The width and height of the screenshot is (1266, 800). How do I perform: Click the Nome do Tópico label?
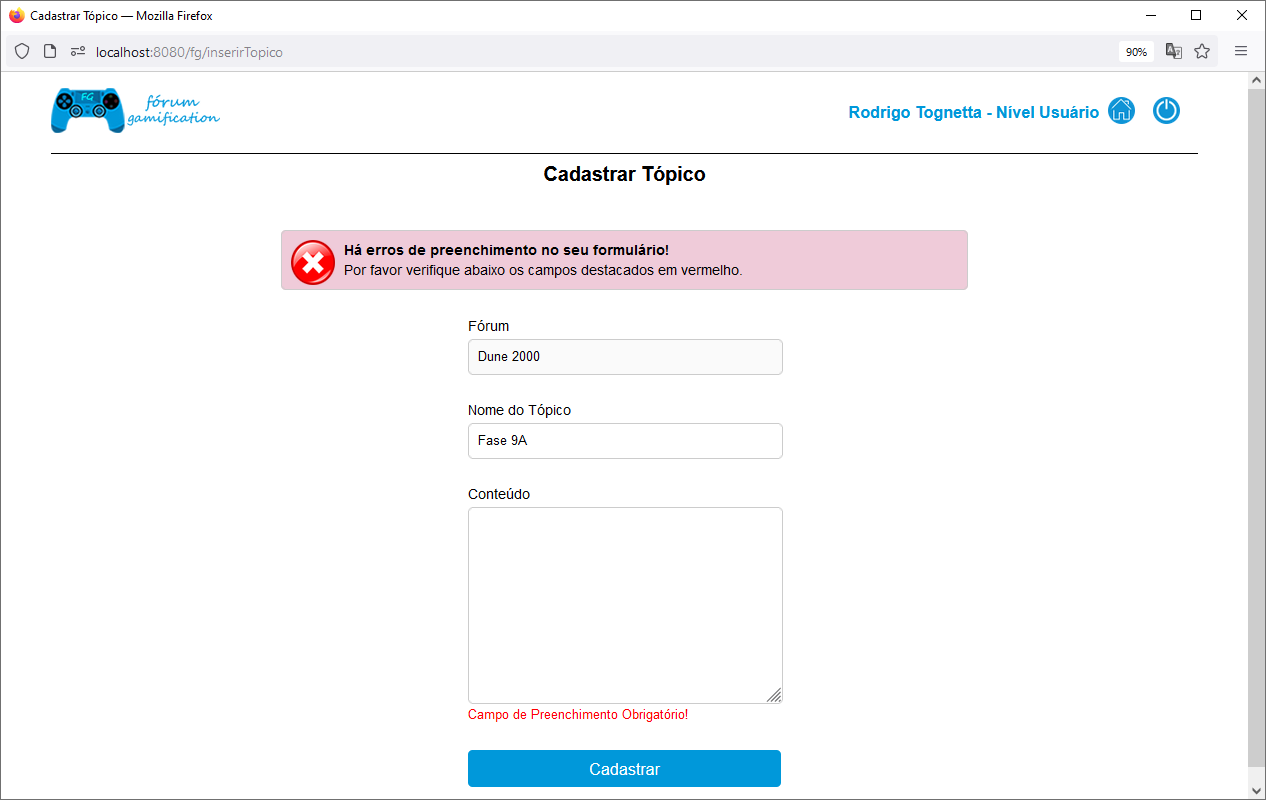pos(519,410)
